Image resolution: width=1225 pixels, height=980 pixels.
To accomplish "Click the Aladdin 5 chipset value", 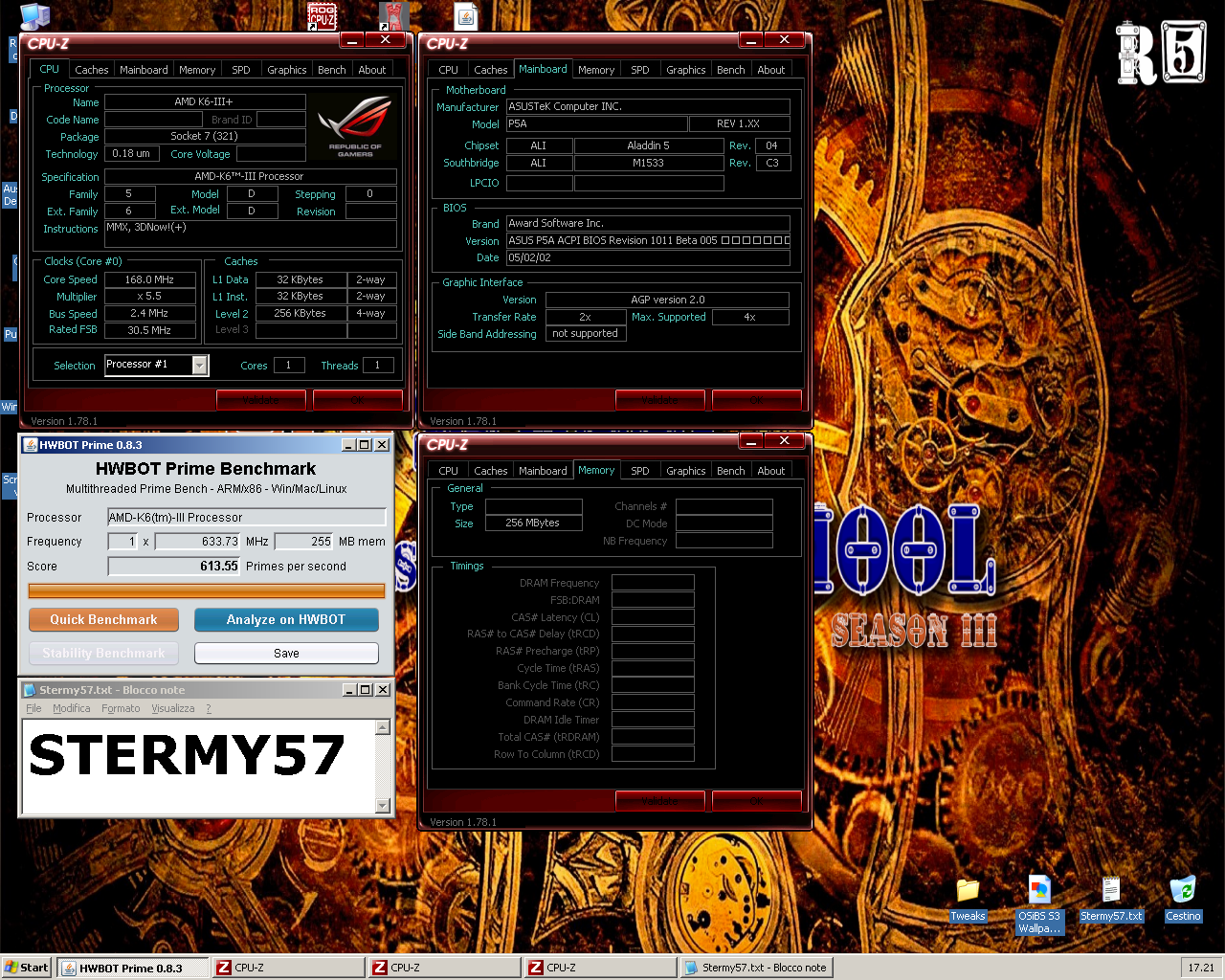I will tap(649, 146).
